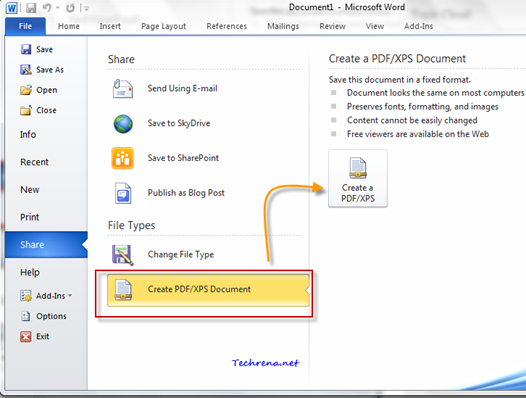
Task: Go to the References tab
Action: pyautogui.click(x=226, y=26)
